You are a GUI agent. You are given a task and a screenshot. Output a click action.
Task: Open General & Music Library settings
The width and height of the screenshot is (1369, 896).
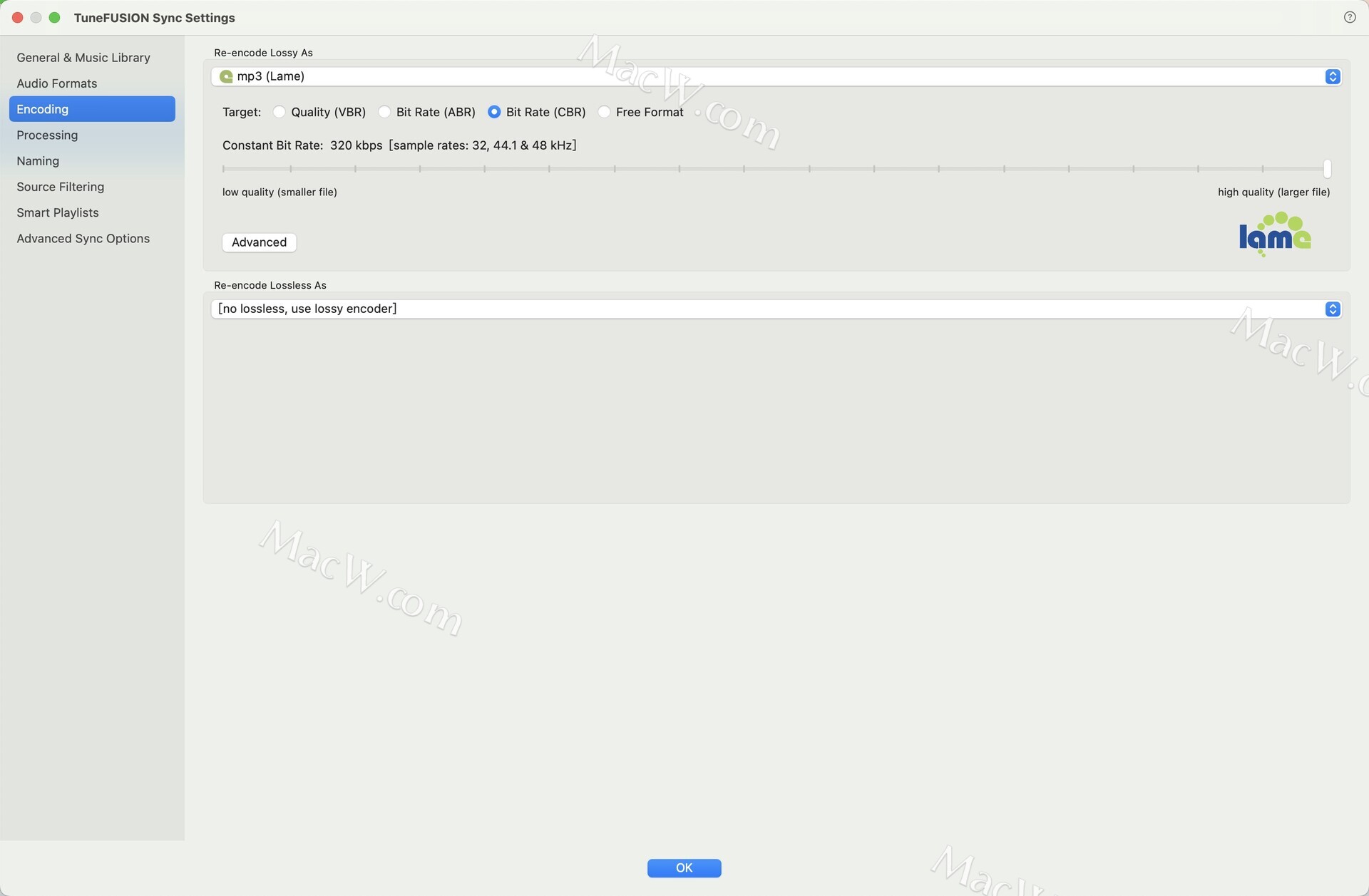92,58
